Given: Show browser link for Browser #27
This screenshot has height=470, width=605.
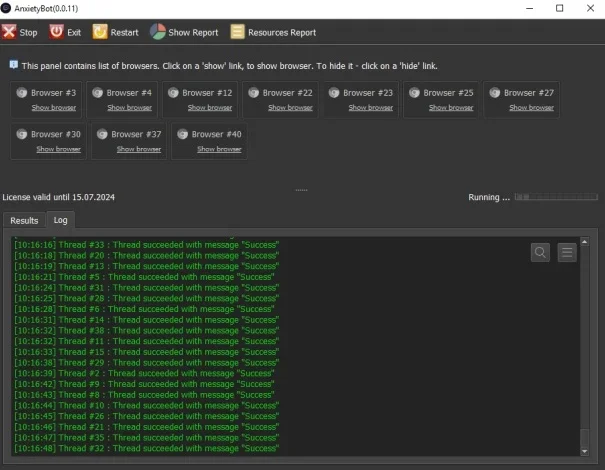Looking at the screenshot, I should 531,108.
